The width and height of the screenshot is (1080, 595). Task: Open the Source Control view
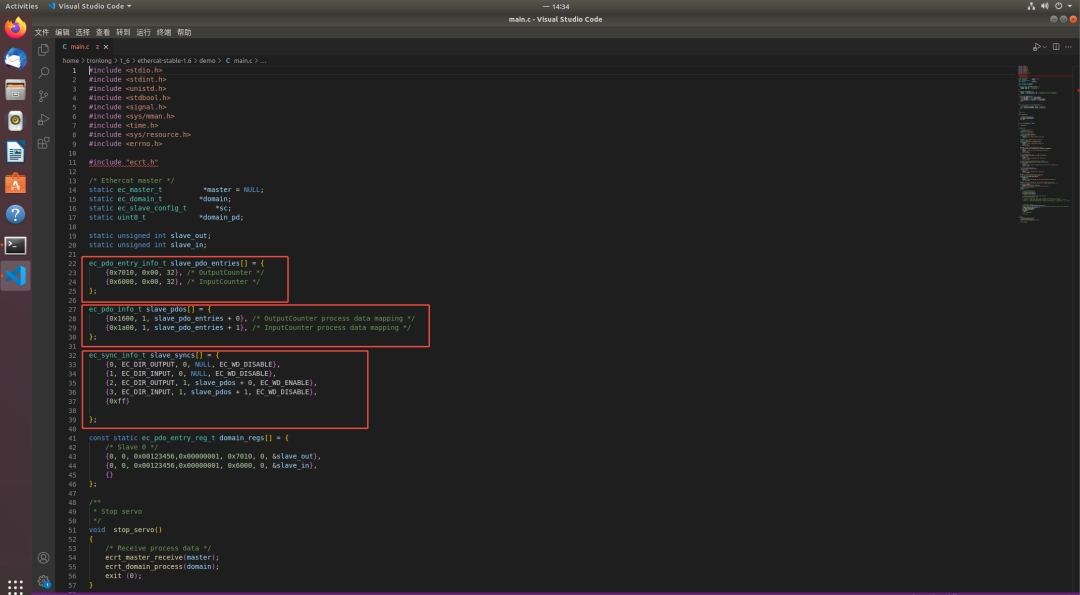[43, 96]
